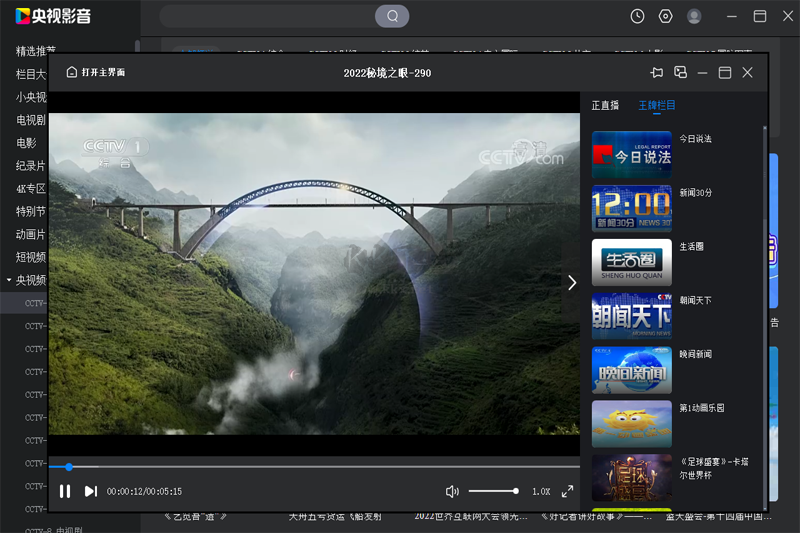Enter fullscreen with the expand arrows icon
The image size is (800, 533).
pos(567,491)
